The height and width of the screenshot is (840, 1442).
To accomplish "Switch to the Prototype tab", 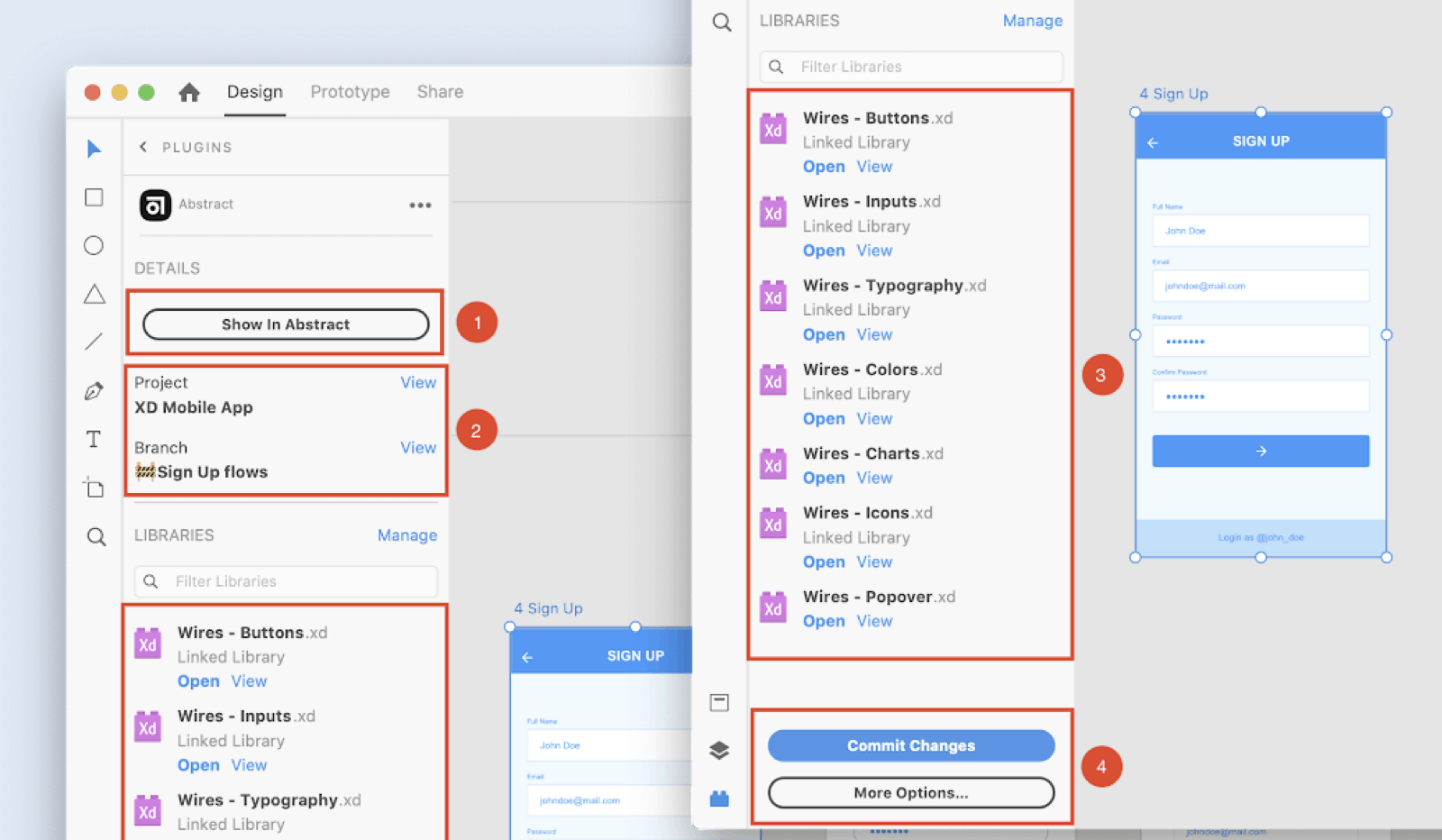I will tap(351, 92).
